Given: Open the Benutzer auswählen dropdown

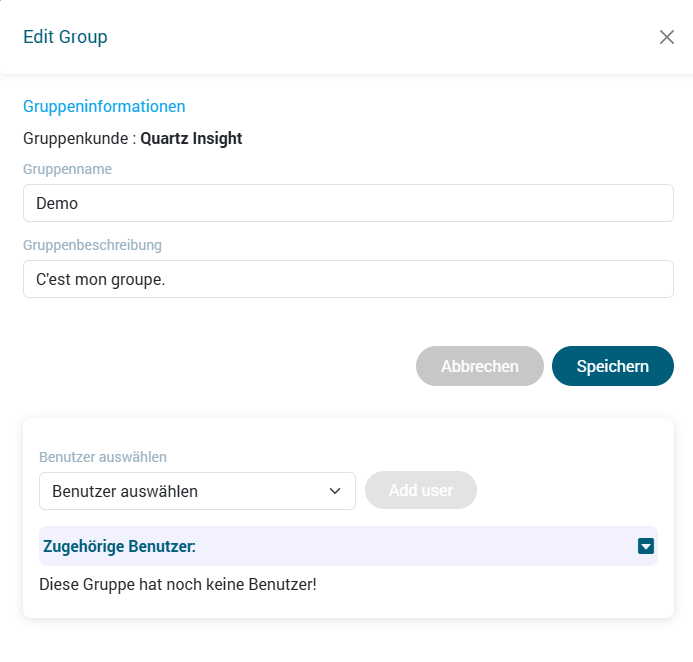Looking at the screenshot, I should pos(197,491).
